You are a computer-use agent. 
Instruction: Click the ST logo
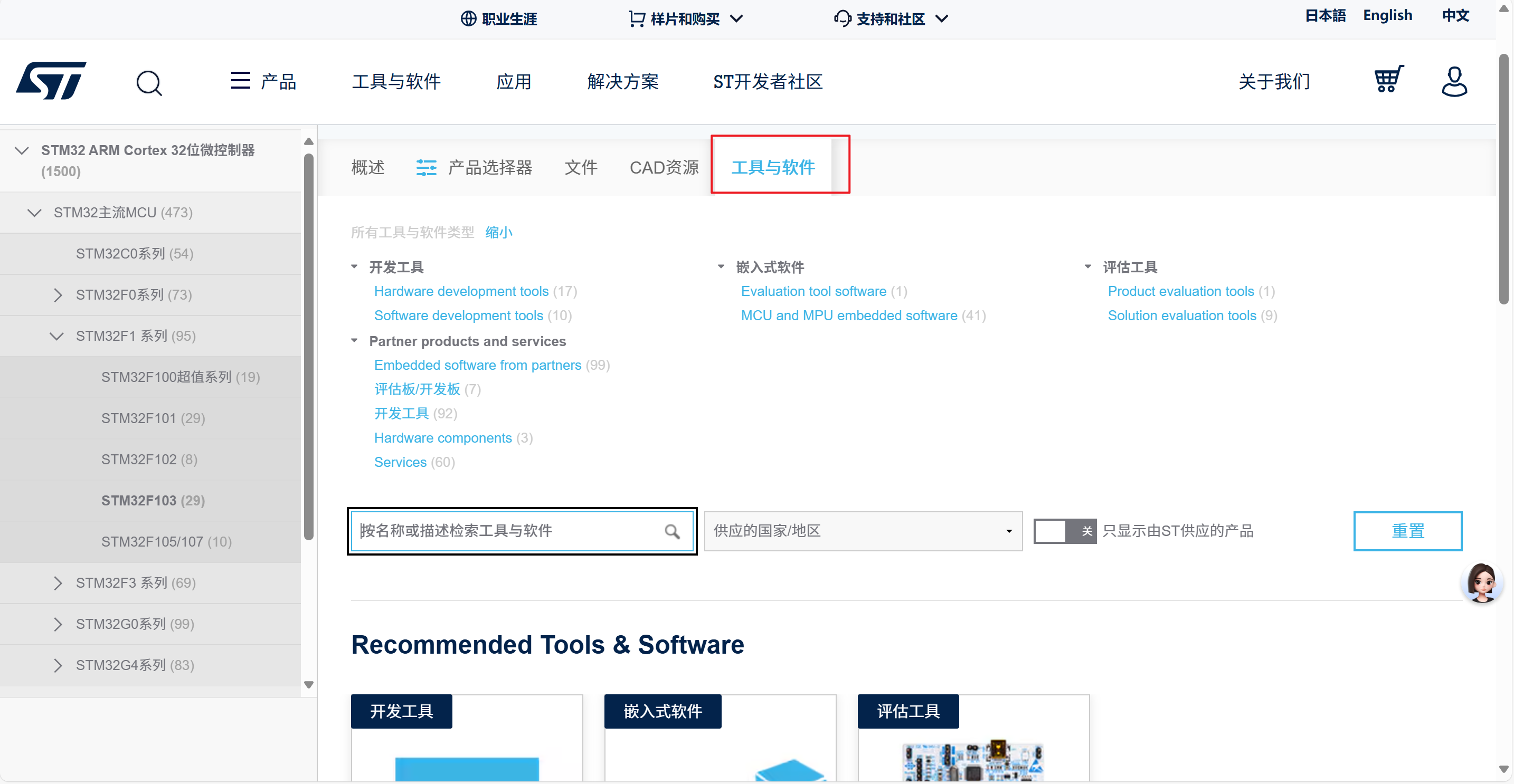pos(51,81)
